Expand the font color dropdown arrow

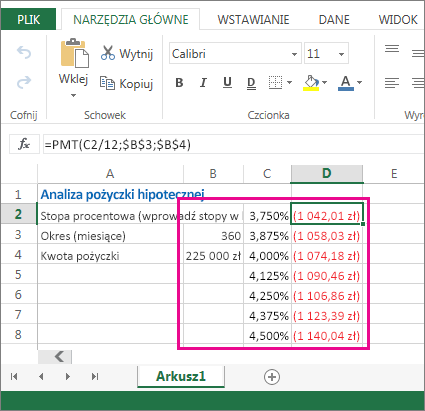pos(359,82)
